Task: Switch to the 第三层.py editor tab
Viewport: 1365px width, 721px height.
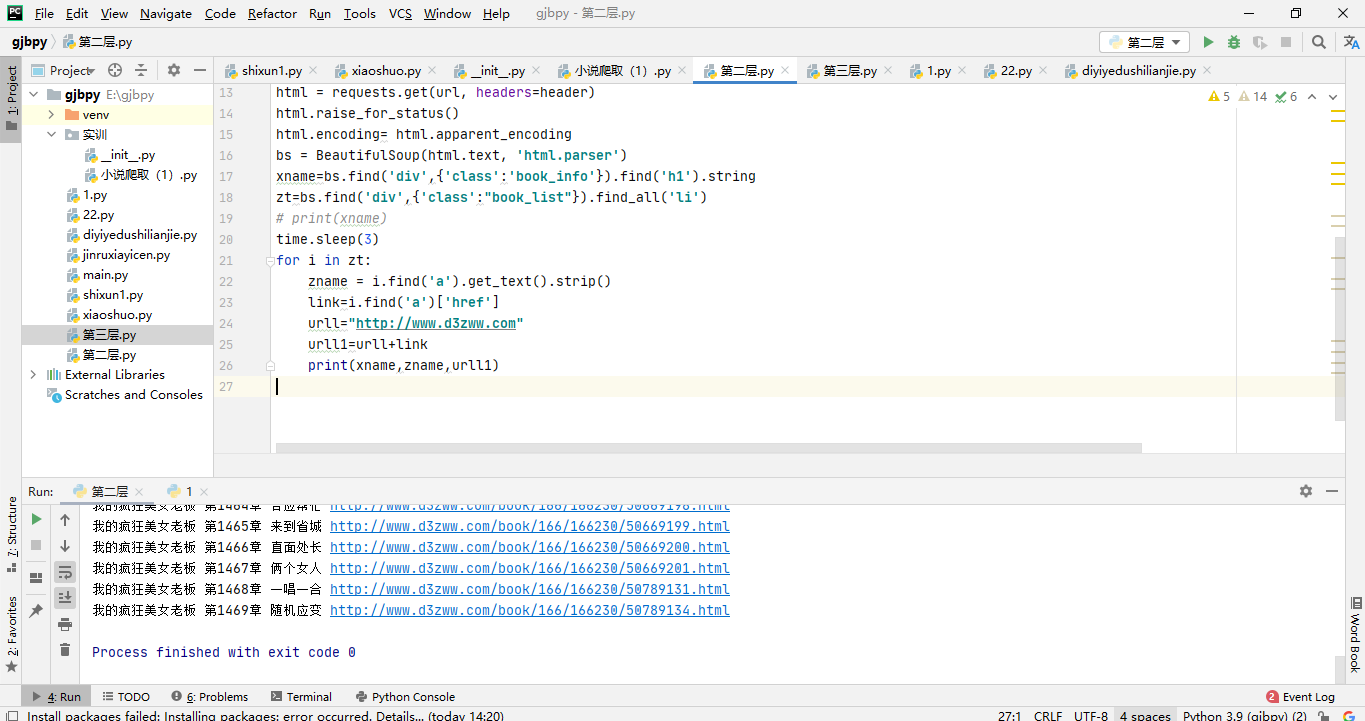Action: point(849,71)
